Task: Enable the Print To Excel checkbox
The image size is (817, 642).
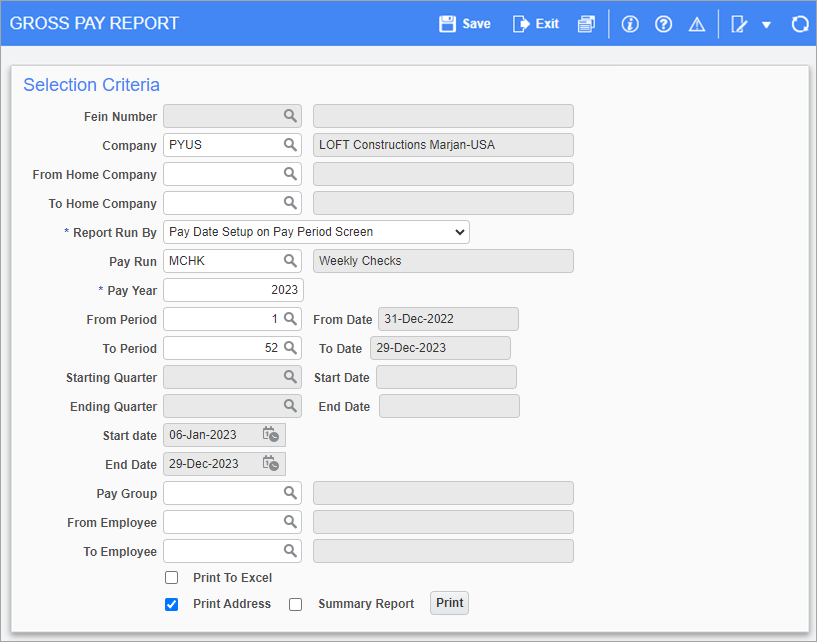Action: 171,577
